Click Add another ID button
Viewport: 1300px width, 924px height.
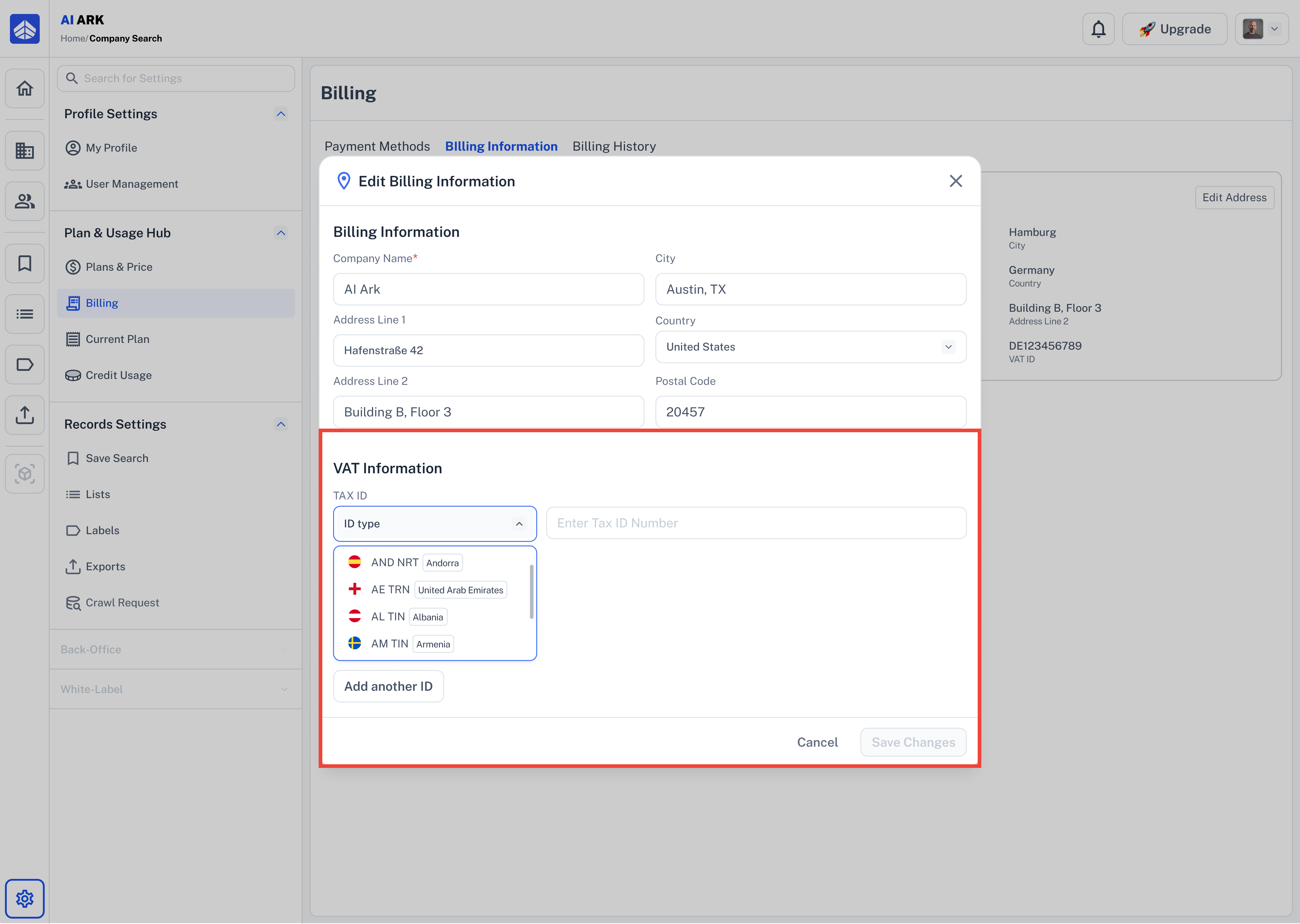[388, 686]
